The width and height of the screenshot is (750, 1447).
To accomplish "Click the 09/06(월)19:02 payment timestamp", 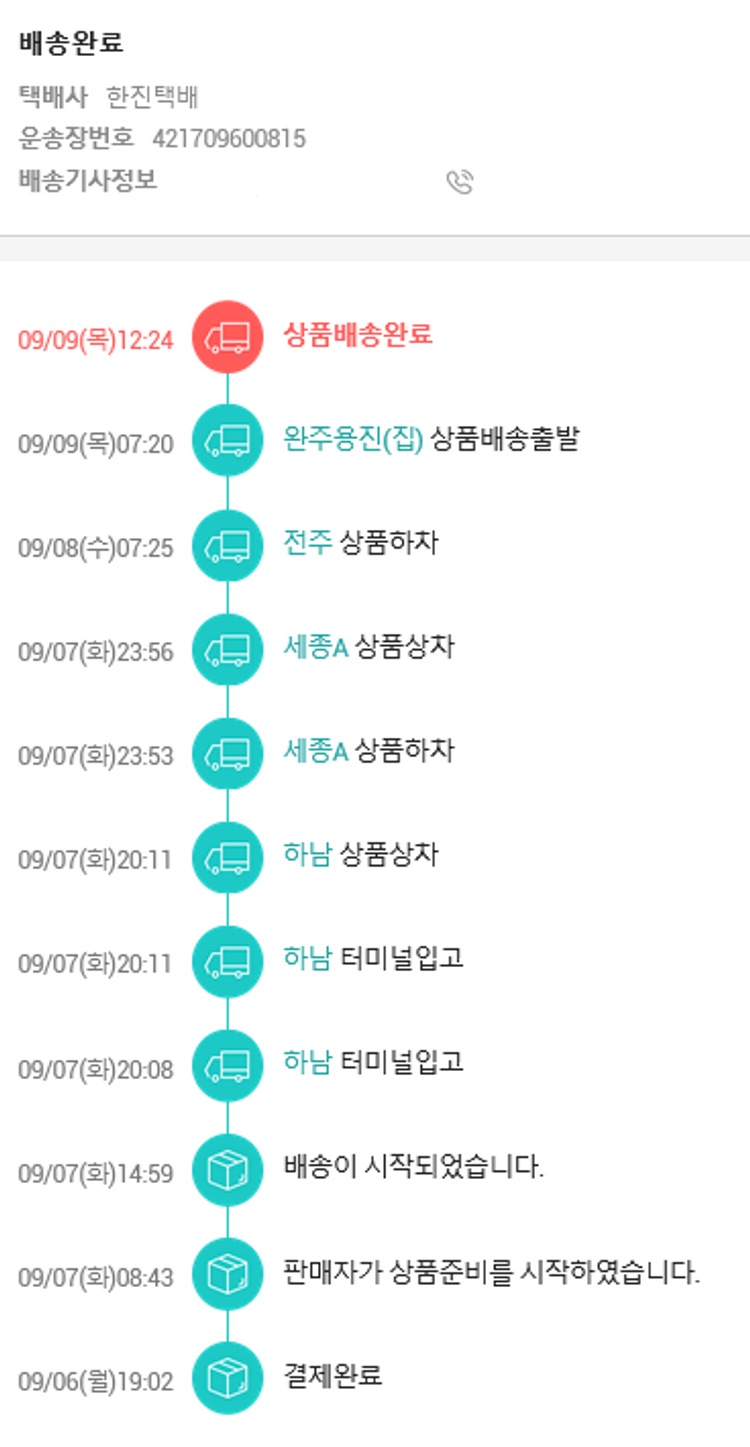I will (x=95, y=1382).
